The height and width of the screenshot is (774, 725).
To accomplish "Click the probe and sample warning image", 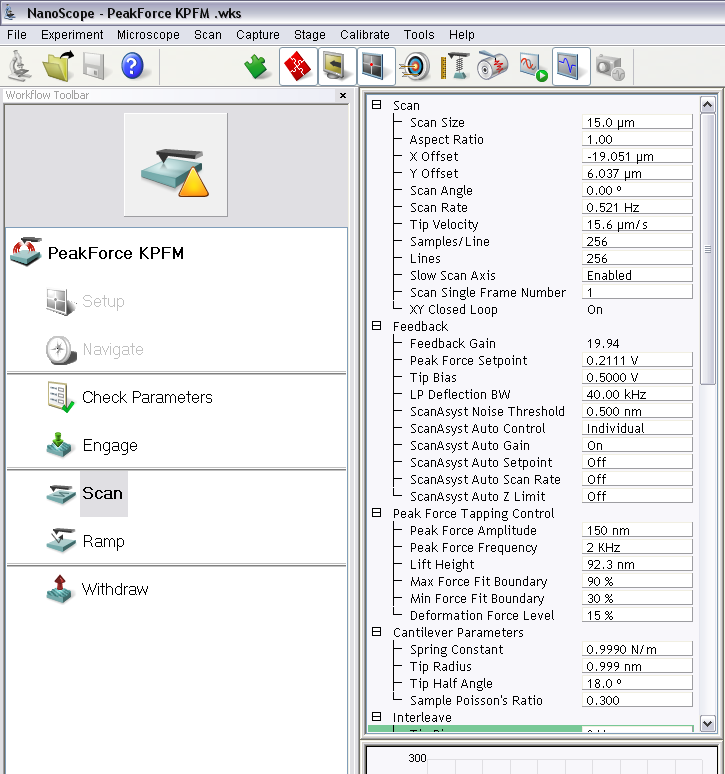I will click(176, 165).
